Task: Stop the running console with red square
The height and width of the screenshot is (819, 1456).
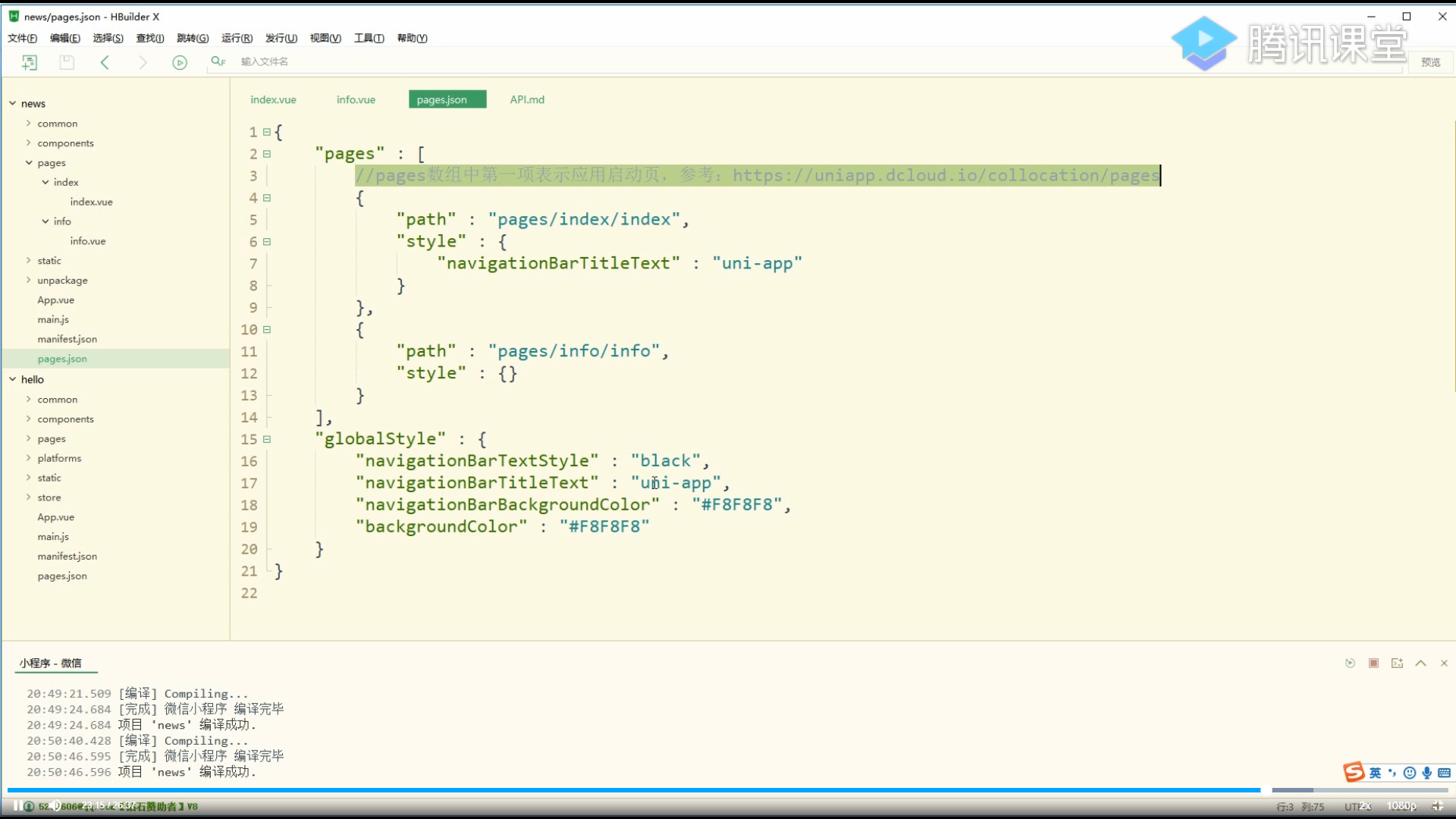Action: 1373,664
